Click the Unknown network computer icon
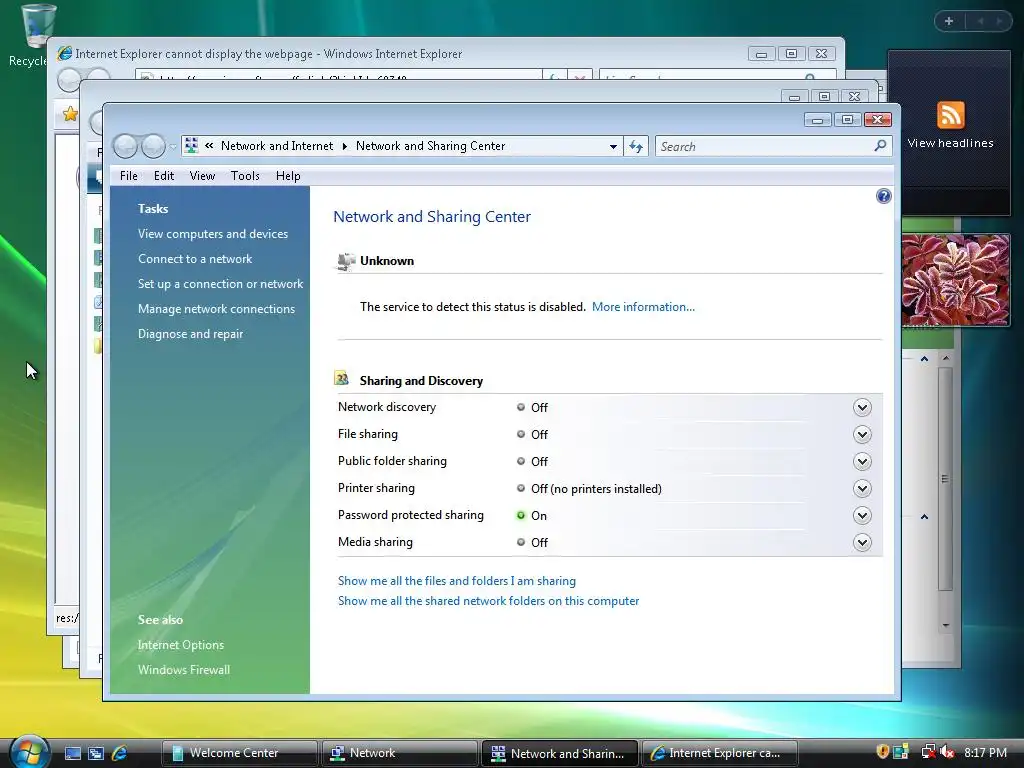Image resolution: width=1024 pixels, height=768 pixels. click(x=345, y=261)
